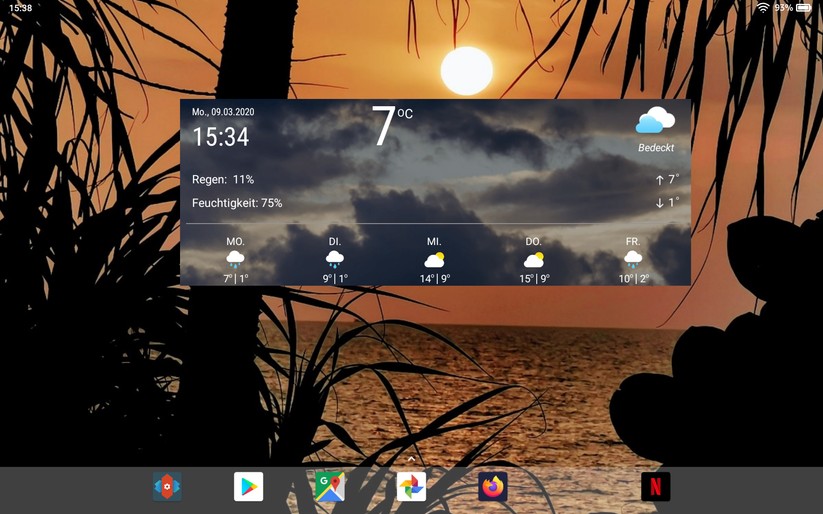Select Friday (FR.) forecast
Screen dimensions: 823x514
point(633,260)
